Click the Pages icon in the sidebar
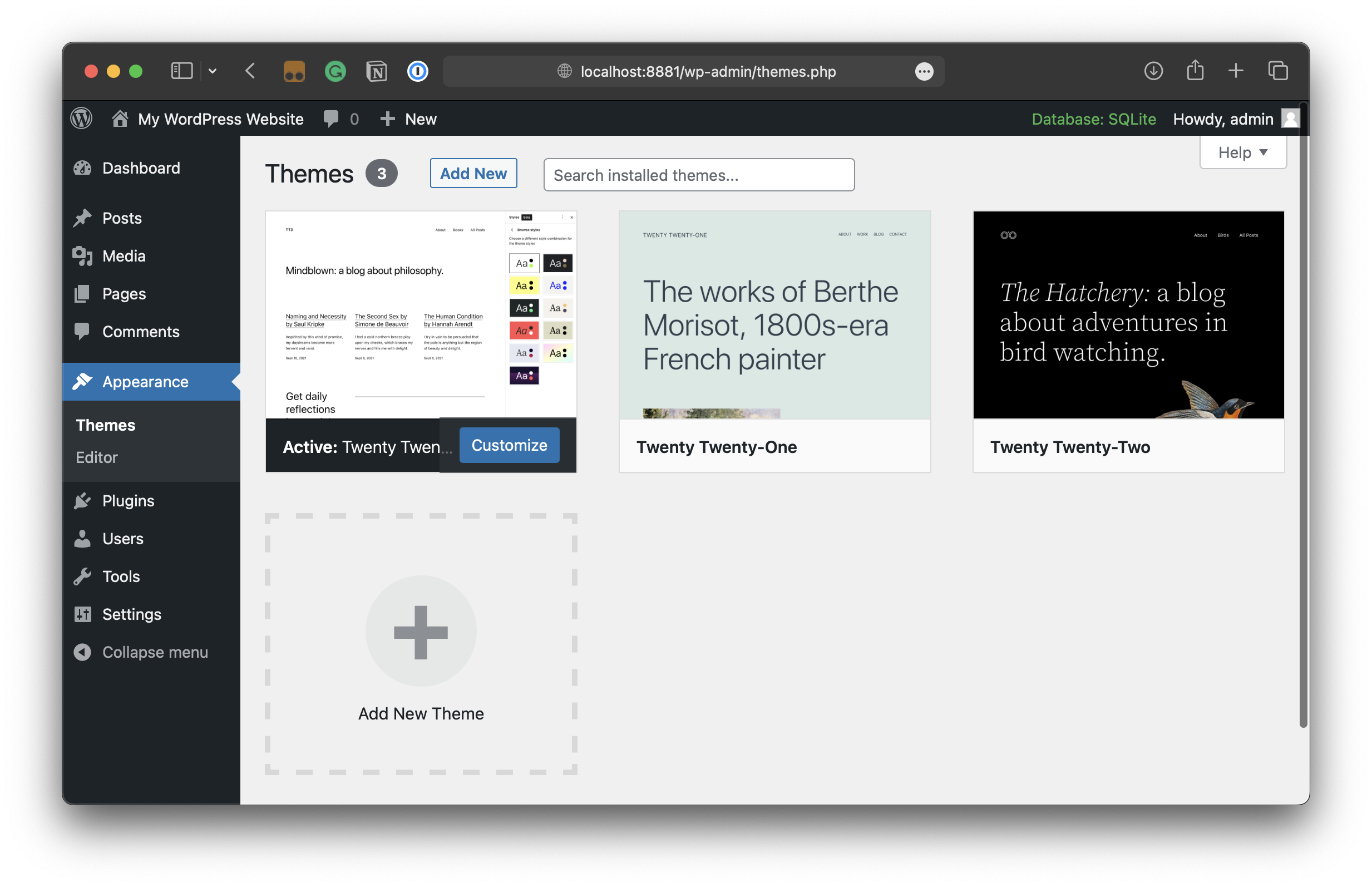This screenshot has height=887, width=1372. click(x=82, y=294)
